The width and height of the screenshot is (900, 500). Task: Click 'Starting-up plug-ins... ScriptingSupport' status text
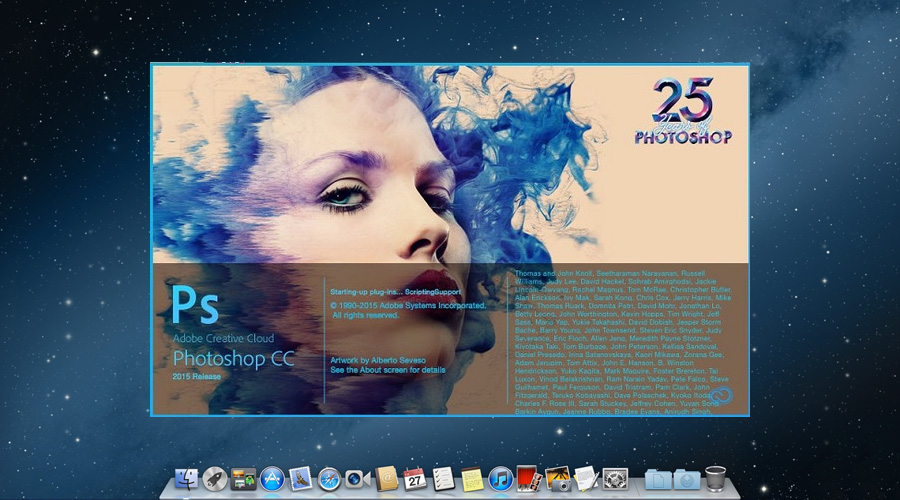[x=395, y=292]
